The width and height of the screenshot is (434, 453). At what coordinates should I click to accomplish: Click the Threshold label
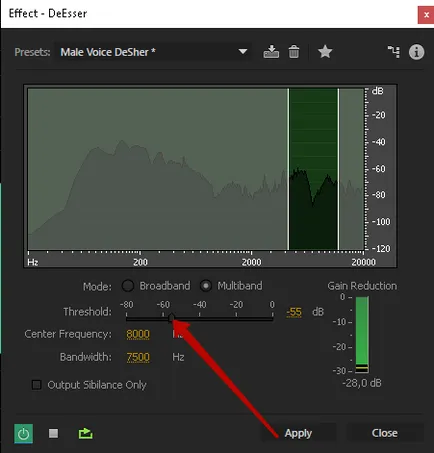click(x=87, y=312)
